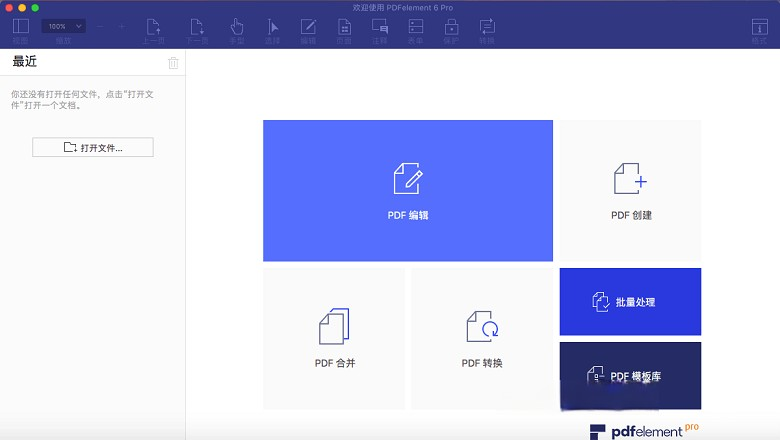Open the Comment annotation tool
780x440 pixels.
pyautogui.click(x=380, y=26)
